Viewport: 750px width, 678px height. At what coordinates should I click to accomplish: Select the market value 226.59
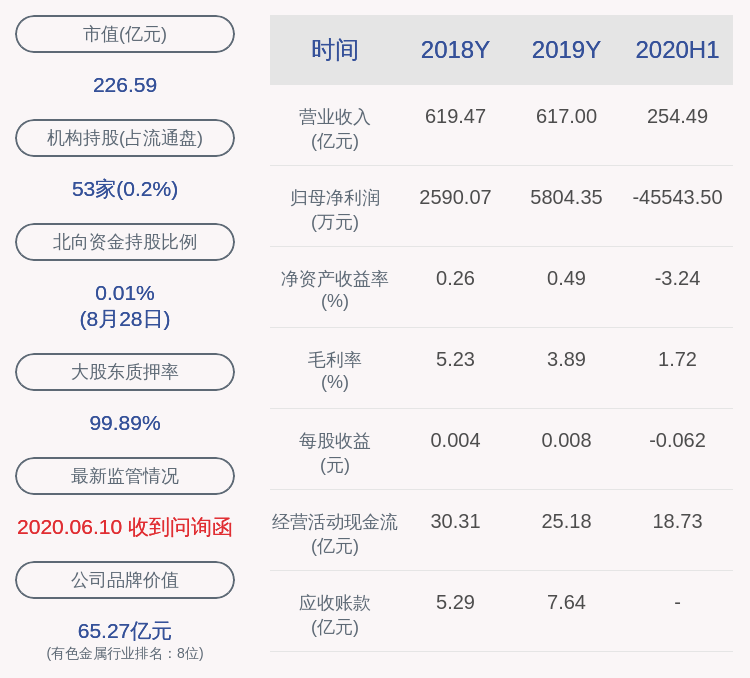(x=125, y=86)
